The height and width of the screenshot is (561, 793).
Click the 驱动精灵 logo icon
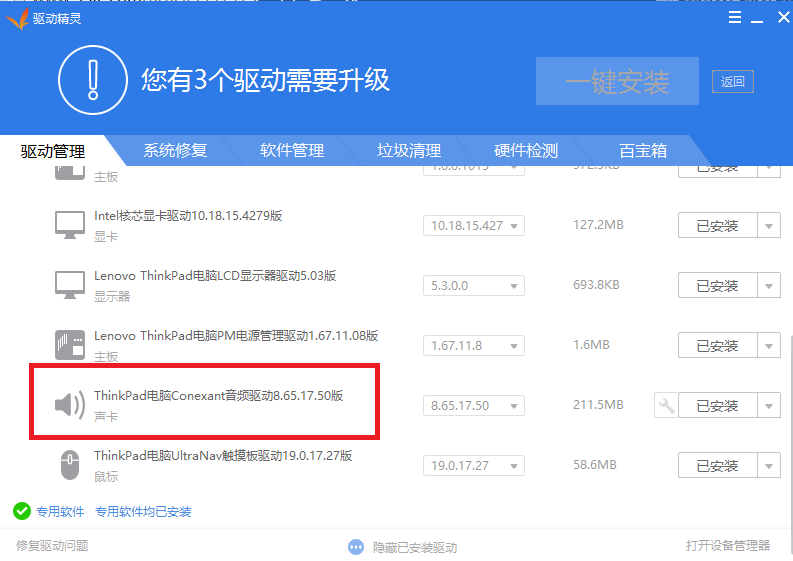click(18, 19)
